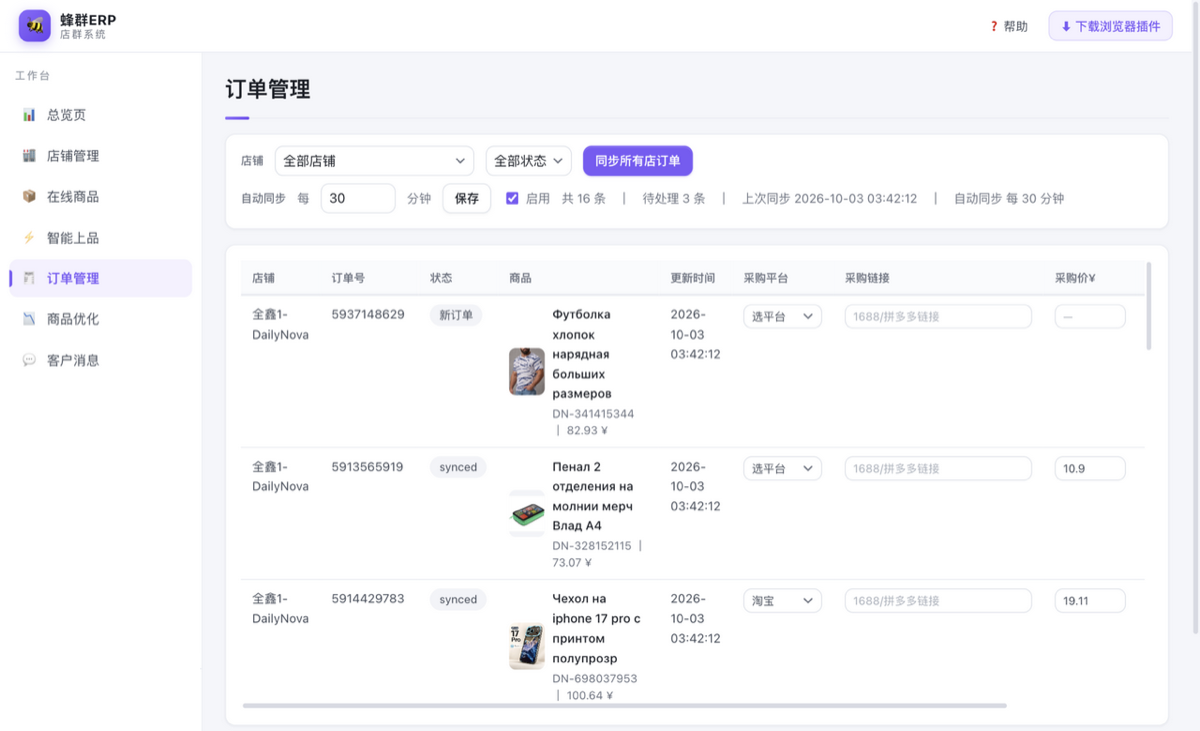Viewport: 1200px width, 731px height.
Task: Expand the 全部店铺 store dropdown
Action: point(374,161)
